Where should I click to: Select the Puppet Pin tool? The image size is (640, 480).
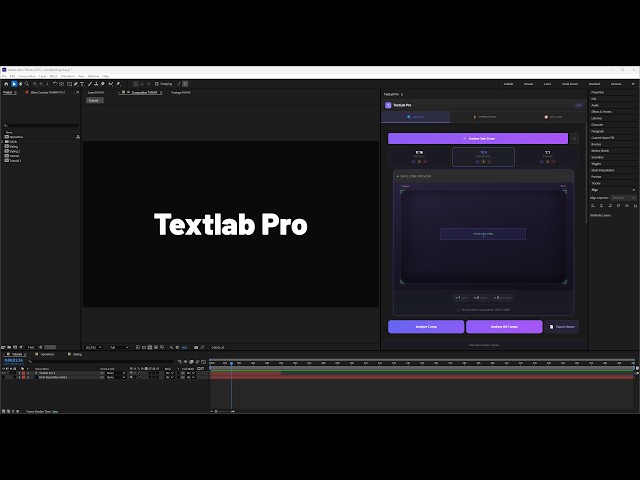[118, 84]
